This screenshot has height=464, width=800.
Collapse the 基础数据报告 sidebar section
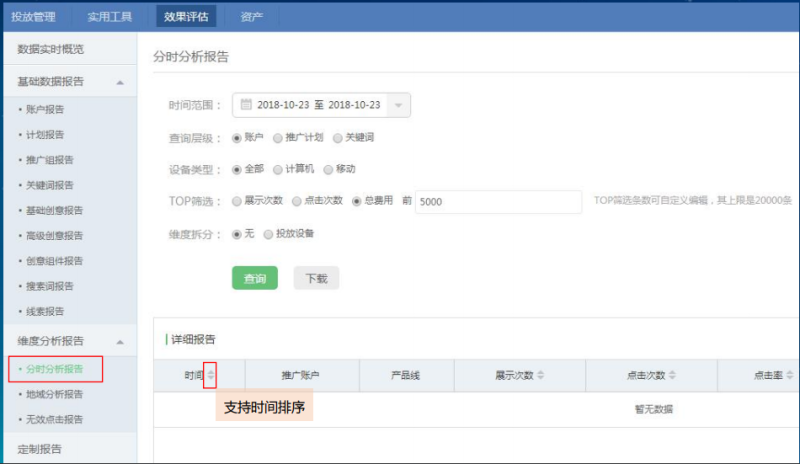pos(120,82)
